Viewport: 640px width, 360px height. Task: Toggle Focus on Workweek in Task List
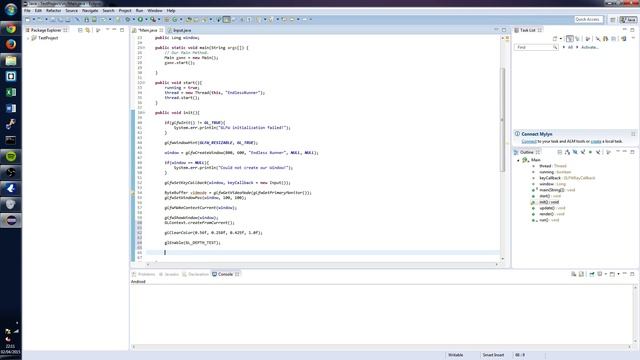pos(588,39)
